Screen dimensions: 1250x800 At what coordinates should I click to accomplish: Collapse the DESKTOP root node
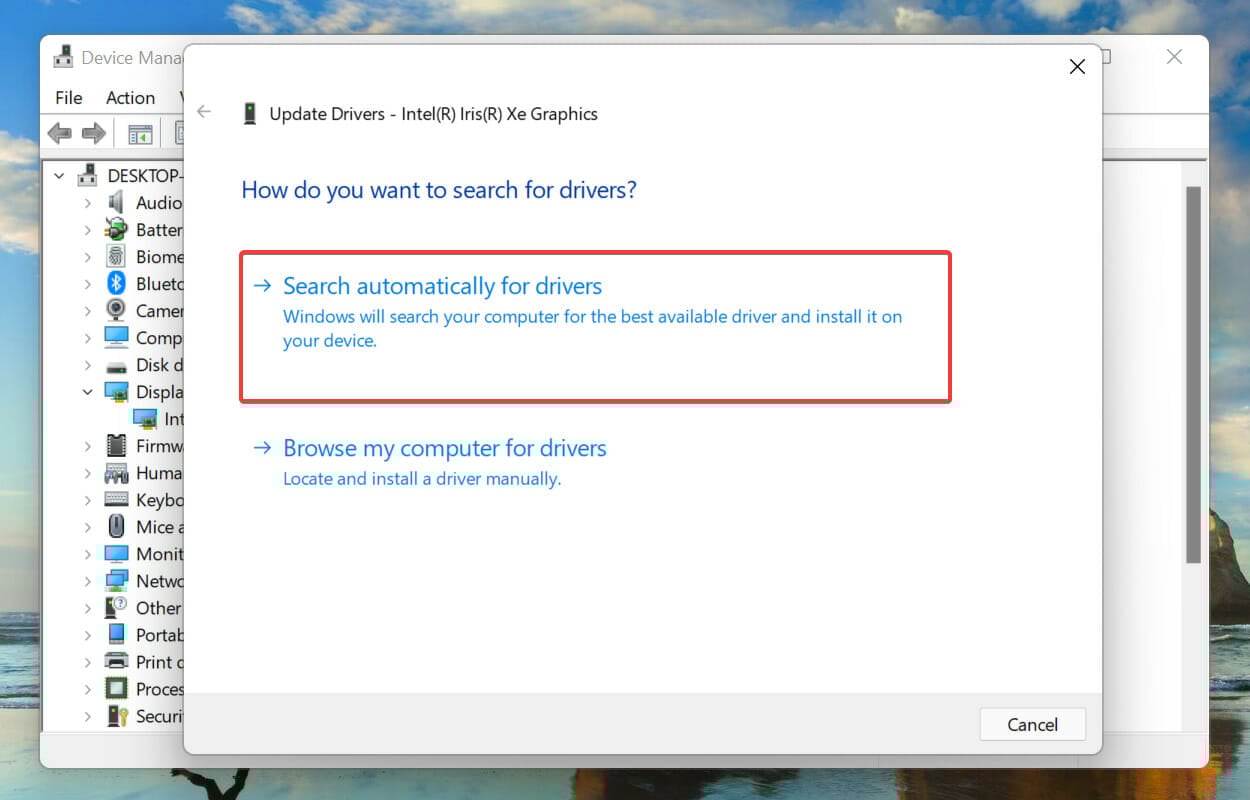pos(59,176)
